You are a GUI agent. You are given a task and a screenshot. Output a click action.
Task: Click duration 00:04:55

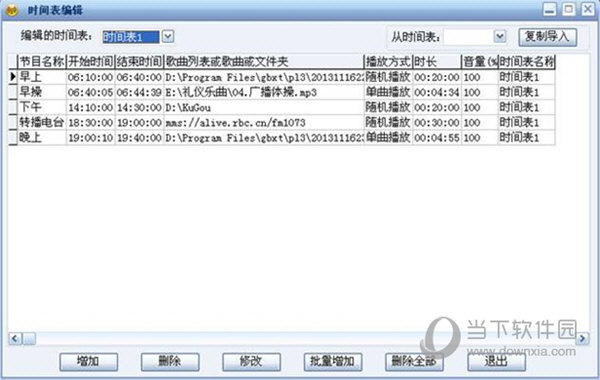[x=437, y=137]
